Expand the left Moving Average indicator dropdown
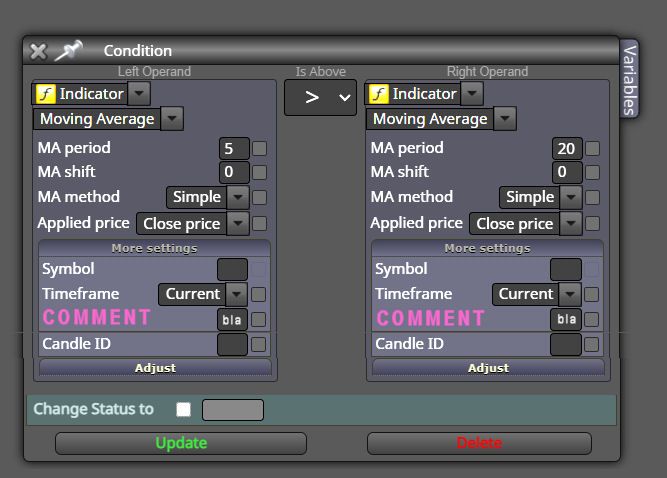This screenshot has width=667, height=478. click(x=172, y=119)
